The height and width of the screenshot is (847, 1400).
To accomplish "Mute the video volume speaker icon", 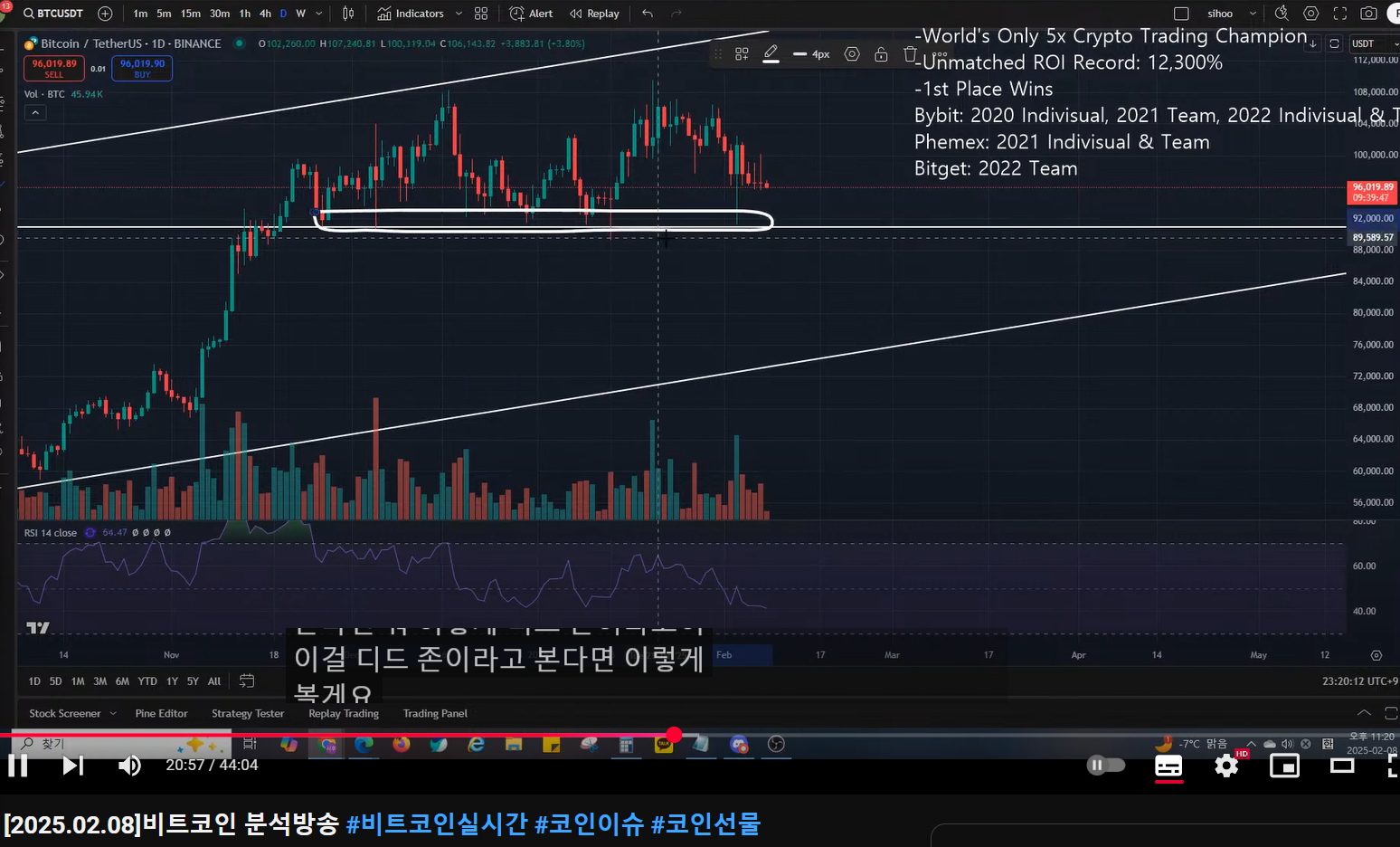I will 130,766.
